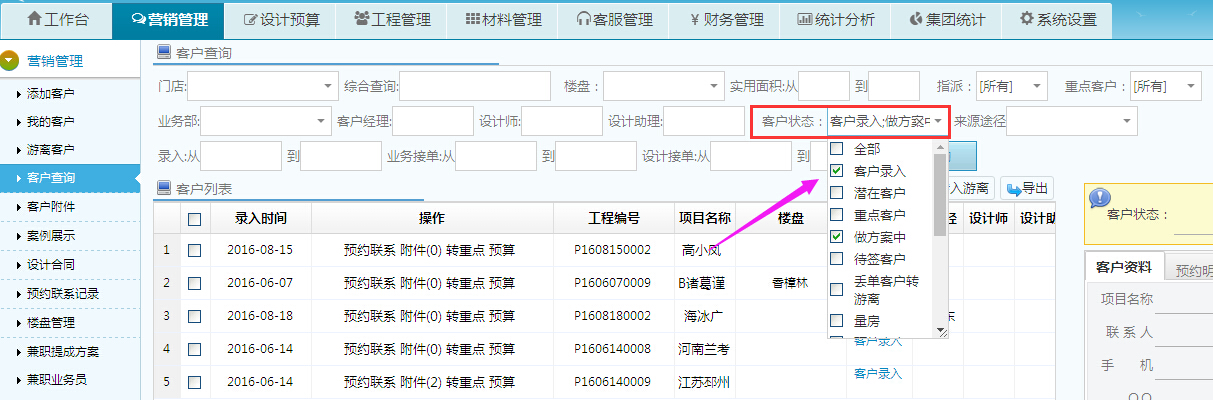Screen dimensions: 1213x400
Task: Click the 客户列表 panel header icon
Action: pyautogui.click(x=164, y=187)
